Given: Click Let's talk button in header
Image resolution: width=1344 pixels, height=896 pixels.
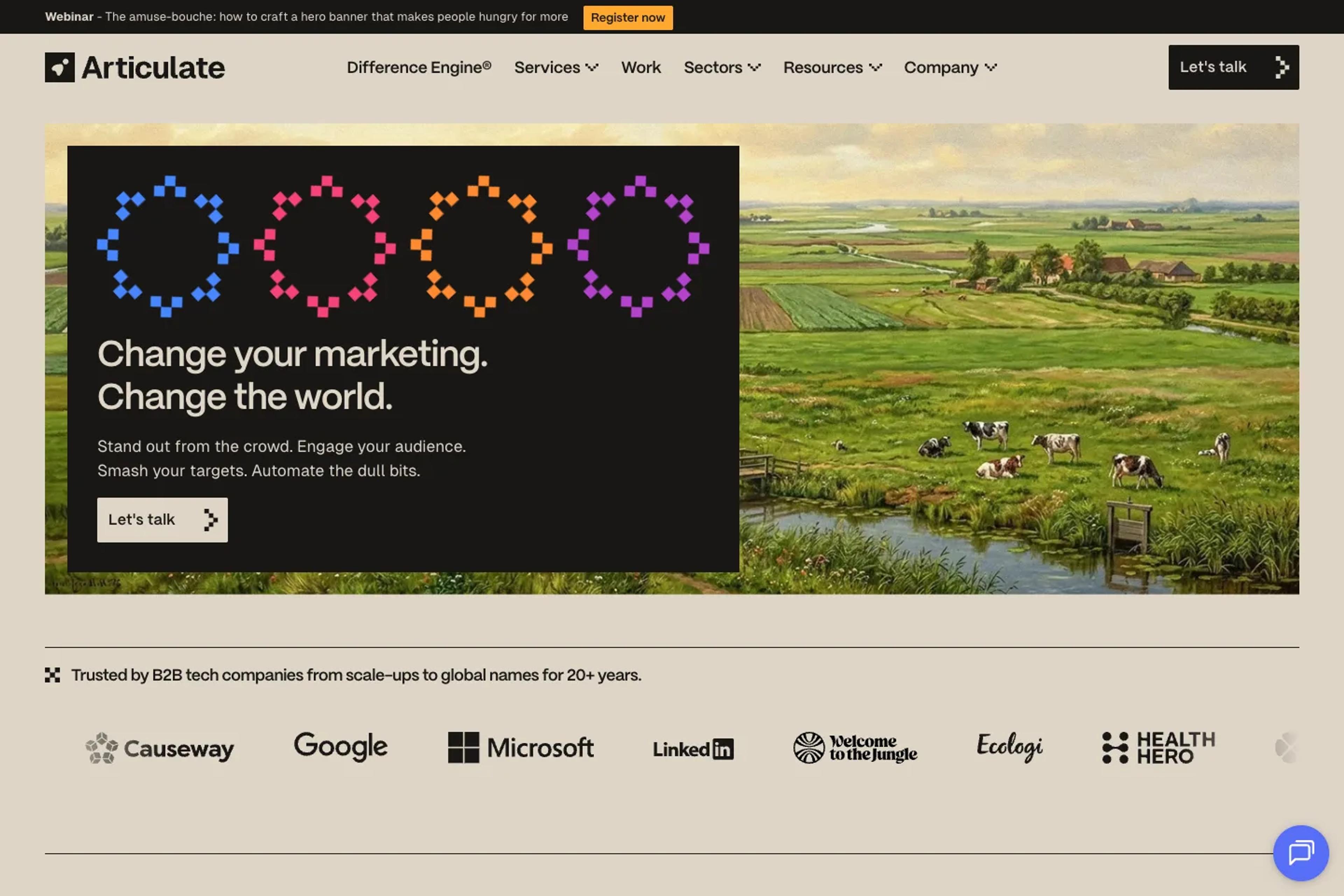Looking at the screenshot, I should pyautogui.click(x=1234, y=67).
